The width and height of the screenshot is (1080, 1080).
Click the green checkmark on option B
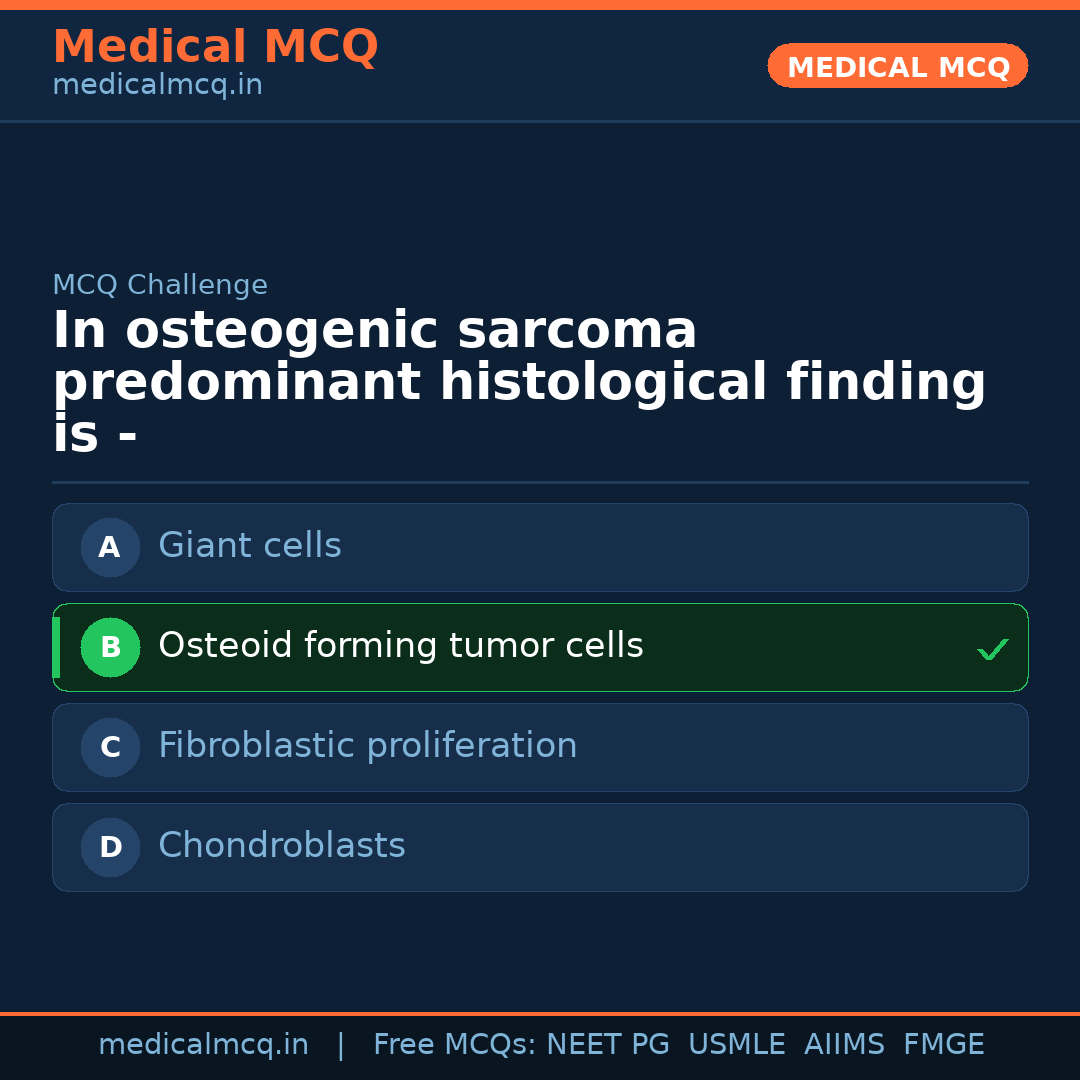pos(992,649)
